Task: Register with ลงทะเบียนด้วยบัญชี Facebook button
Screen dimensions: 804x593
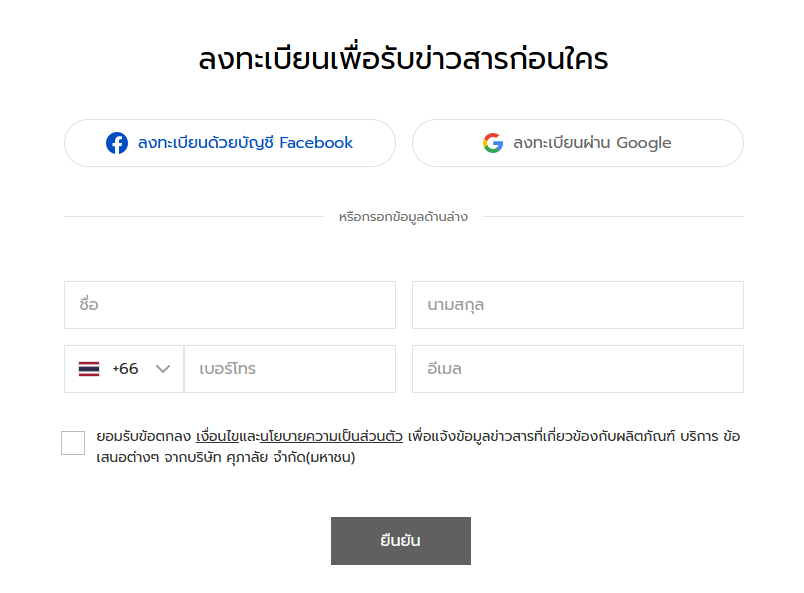Action: pyautogui.click(x=230, y=143)
